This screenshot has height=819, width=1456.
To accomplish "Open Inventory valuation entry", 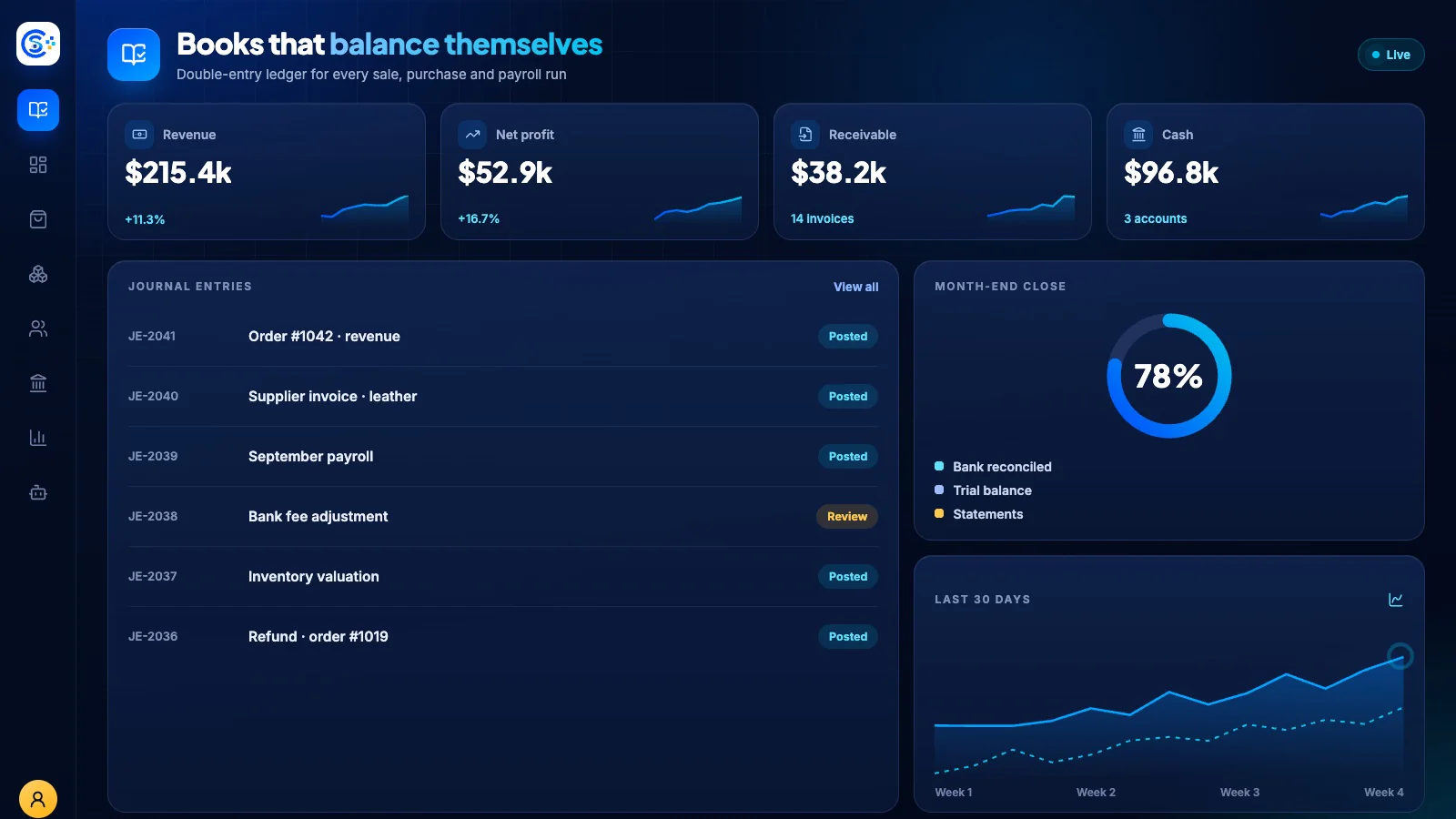I will [314, 576].
